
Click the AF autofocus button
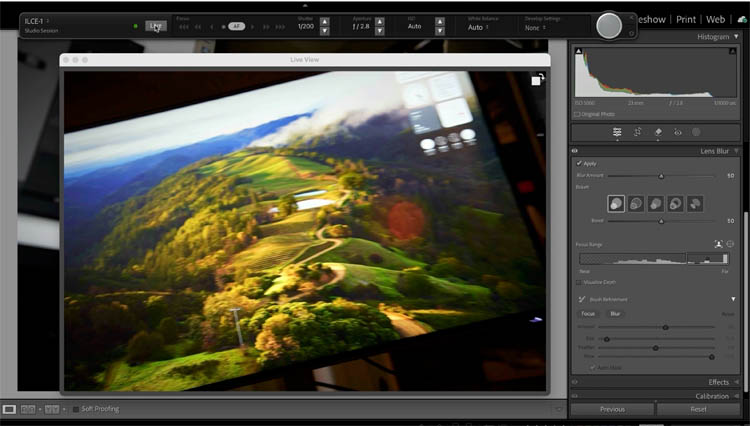tap(236, 26)
